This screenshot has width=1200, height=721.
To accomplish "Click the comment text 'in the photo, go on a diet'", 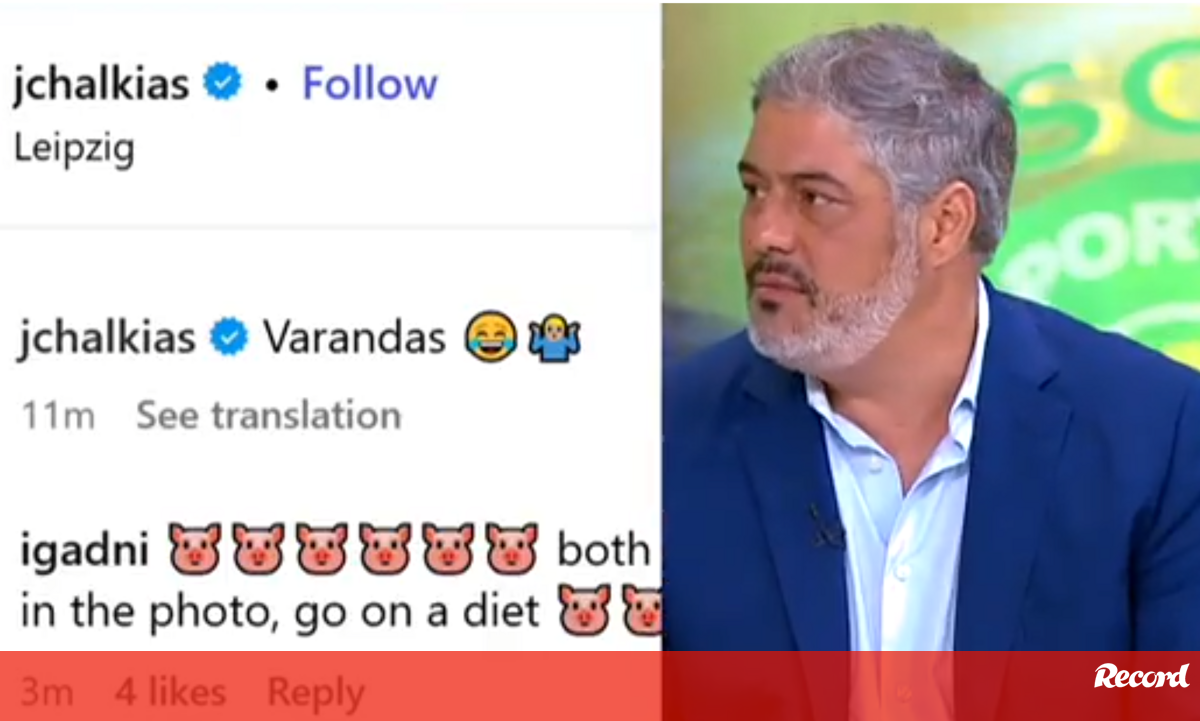I will click(x=280, y=611).
